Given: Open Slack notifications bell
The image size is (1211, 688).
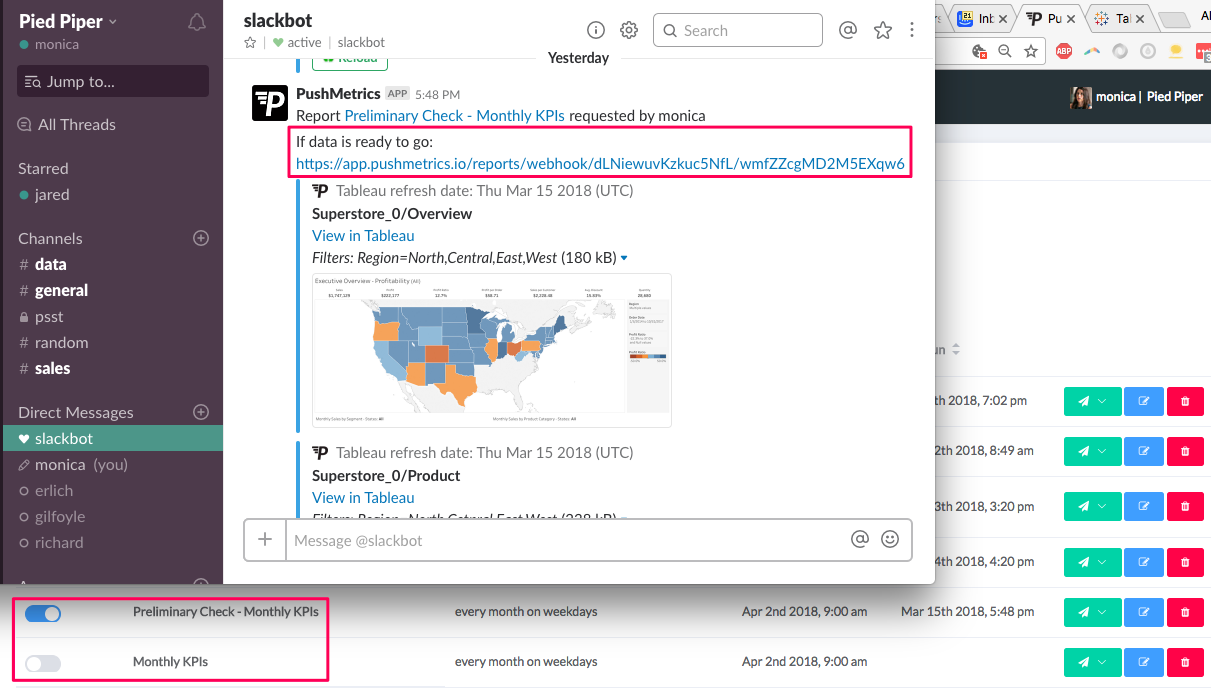Looking at the screenshot, I should tap(197, 22).
